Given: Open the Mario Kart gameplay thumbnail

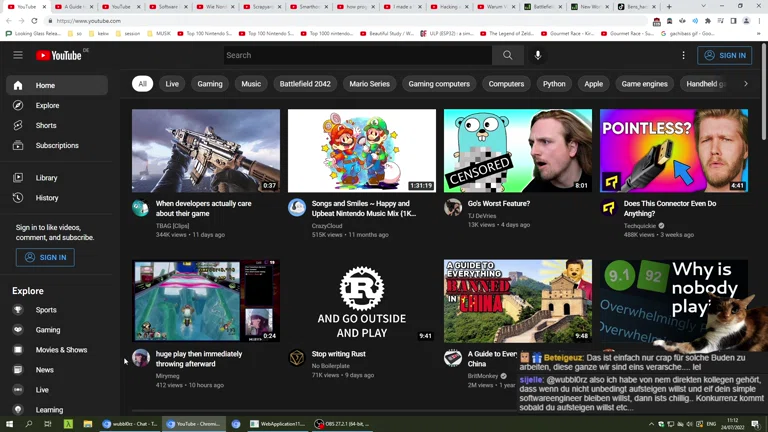Looking at the screenshot, I should coord(206,301).
